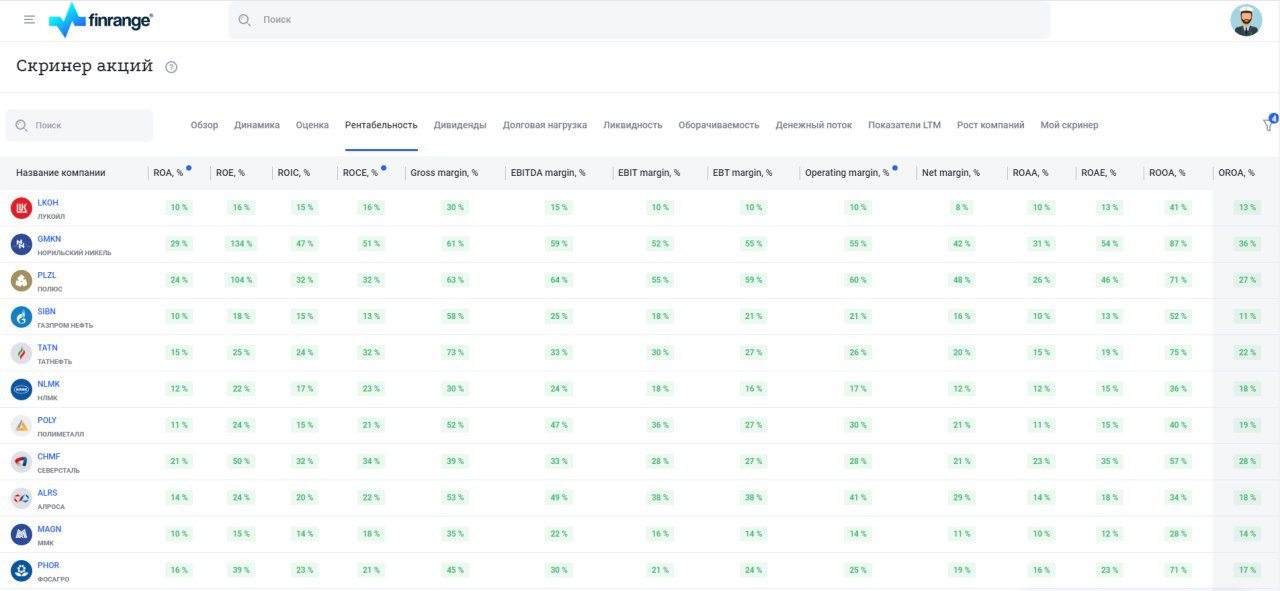This screenshot has height=591, width=1280.
Task: Click the Norilsk Nickel GMKN logo
Action: tap(21, 244)
